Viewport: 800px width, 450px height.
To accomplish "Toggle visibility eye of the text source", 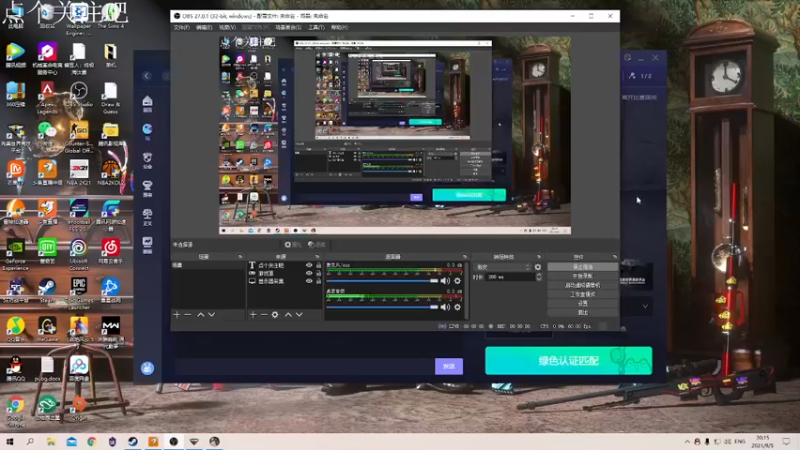I will click(x=309, y=265).
